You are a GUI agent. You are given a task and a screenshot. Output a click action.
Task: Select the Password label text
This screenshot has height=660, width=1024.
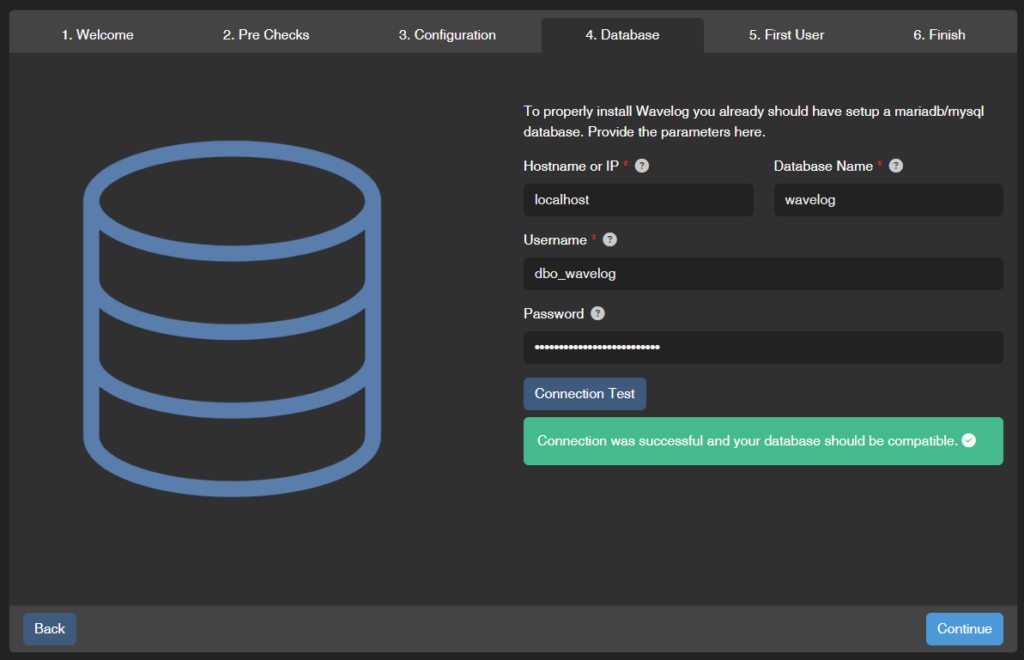(x=554, y=313)
